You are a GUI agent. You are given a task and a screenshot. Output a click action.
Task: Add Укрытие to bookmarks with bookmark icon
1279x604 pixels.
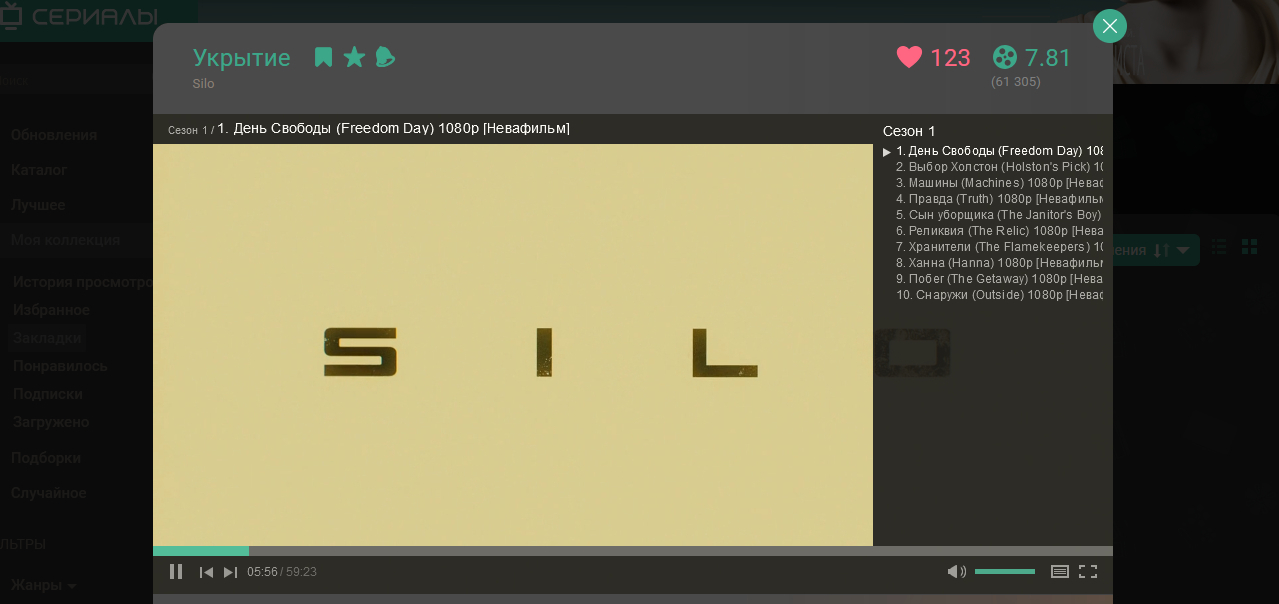coord(323,57)
